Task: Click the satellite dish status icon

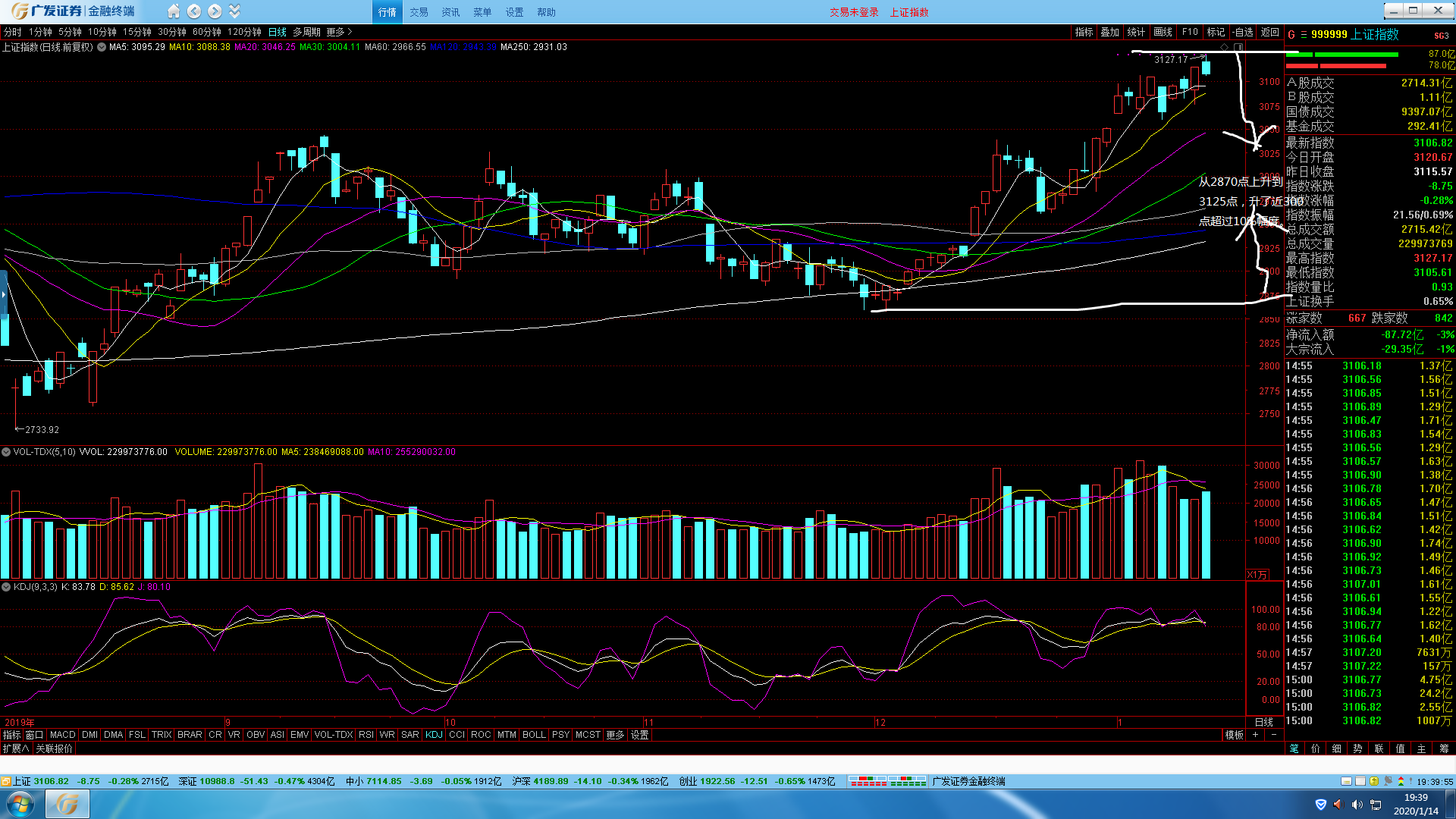Action: (1388, 781)
